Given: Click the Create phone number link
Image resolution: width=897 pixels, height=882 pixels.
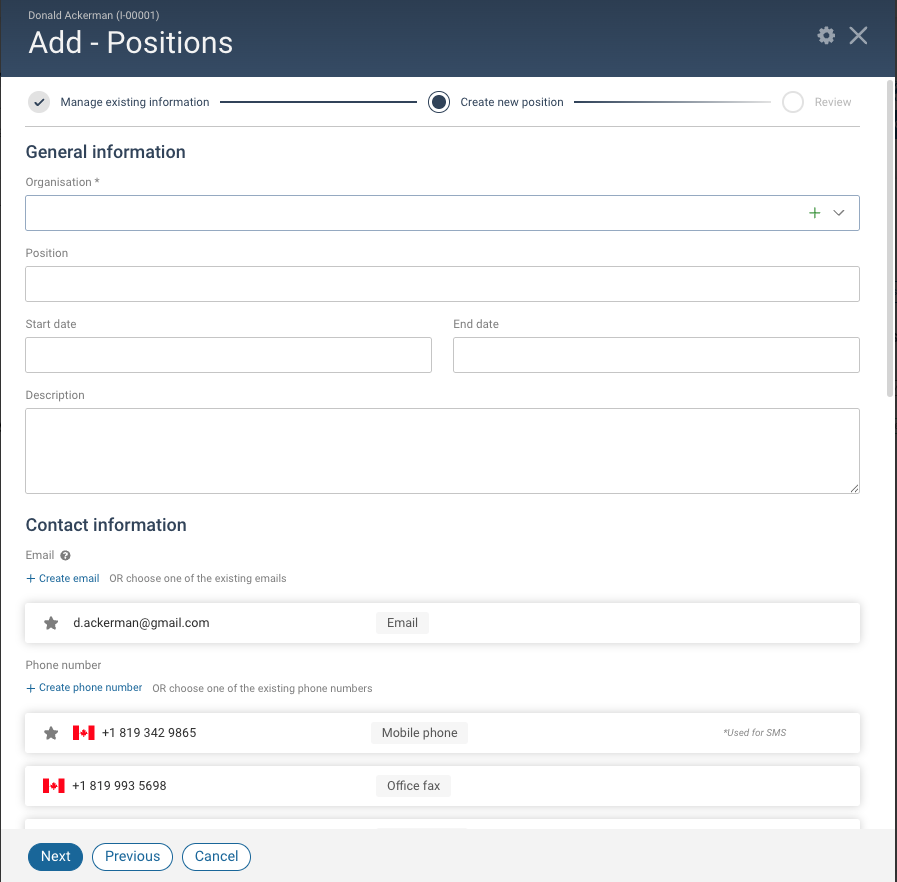Looking at the screenshot, I should (84, 688).
